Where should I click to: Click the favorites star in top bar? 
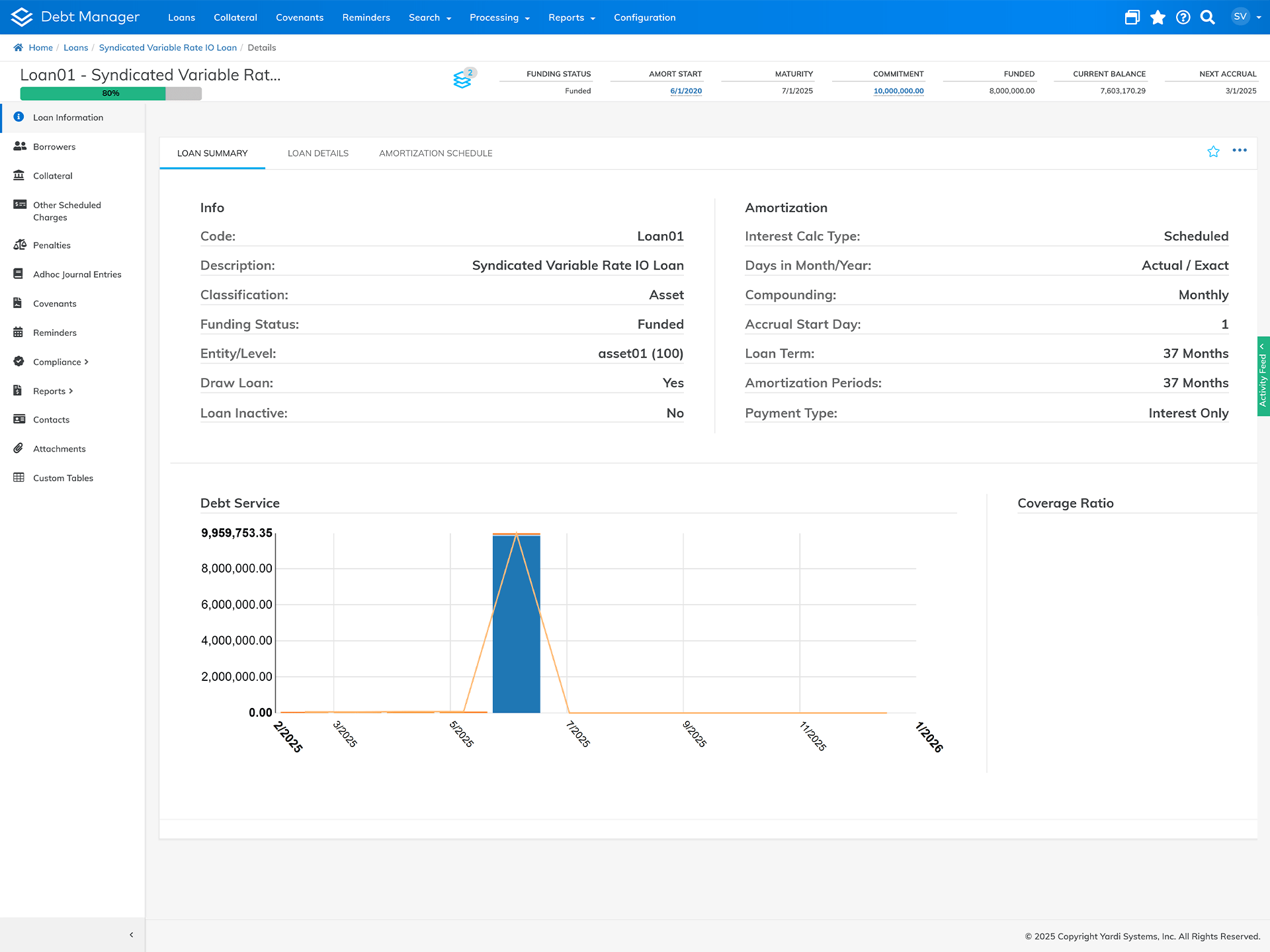pos(1158,18)
